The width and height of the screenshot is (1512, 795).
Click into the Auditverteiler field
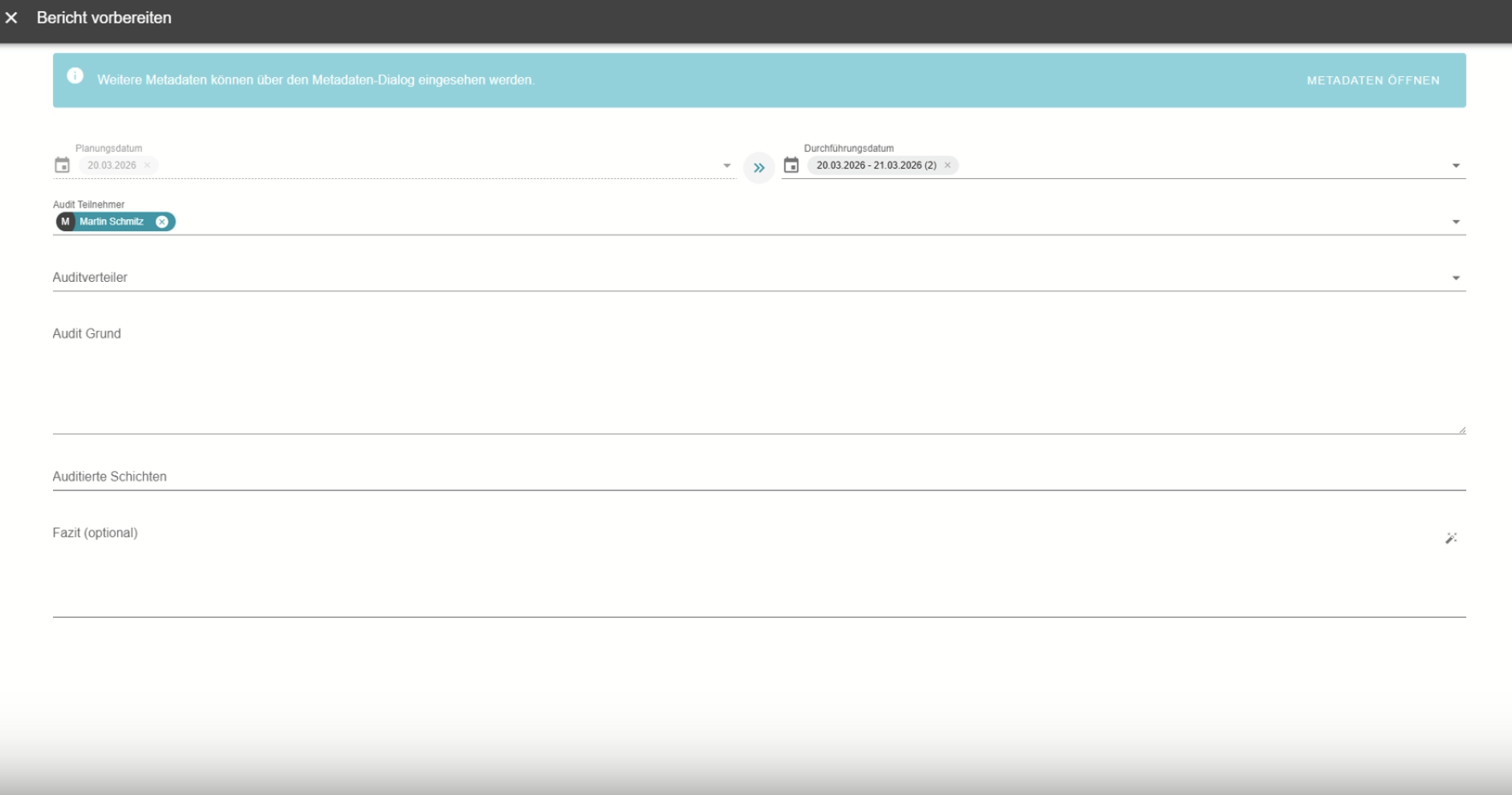point(759,277)
